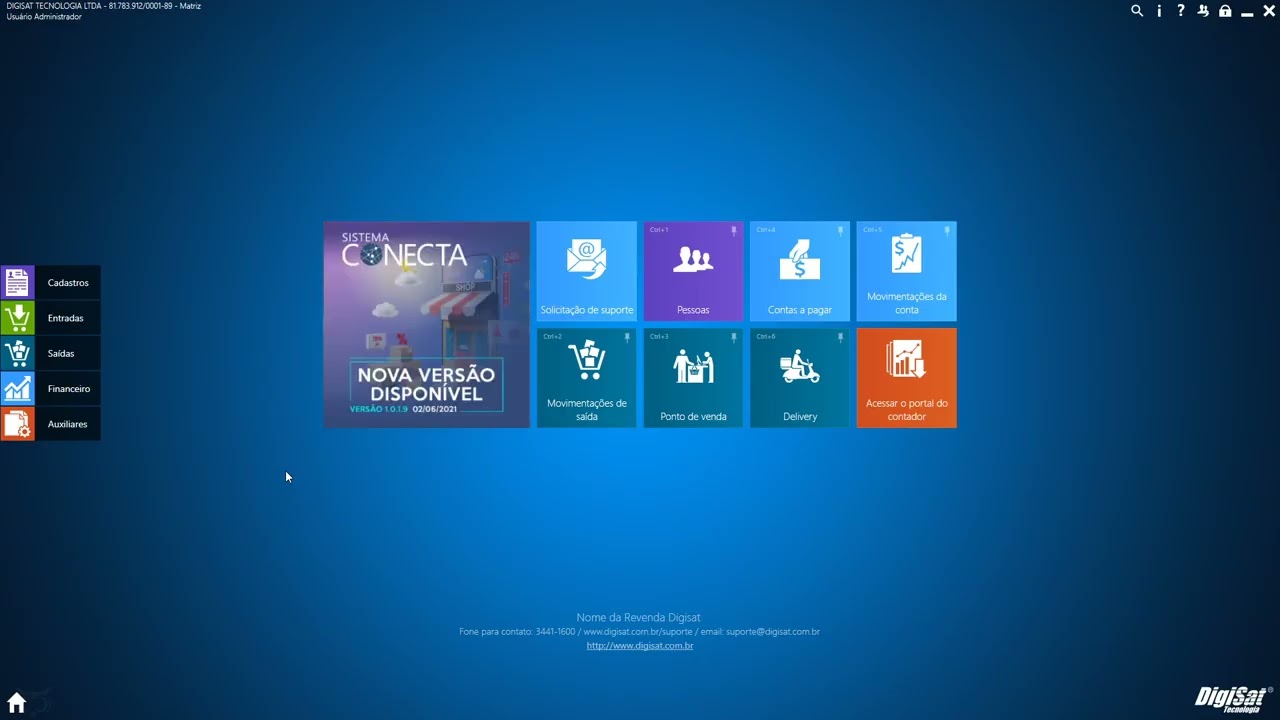
Task: Open help via the question mark icon
Action: coord(1181,11)
